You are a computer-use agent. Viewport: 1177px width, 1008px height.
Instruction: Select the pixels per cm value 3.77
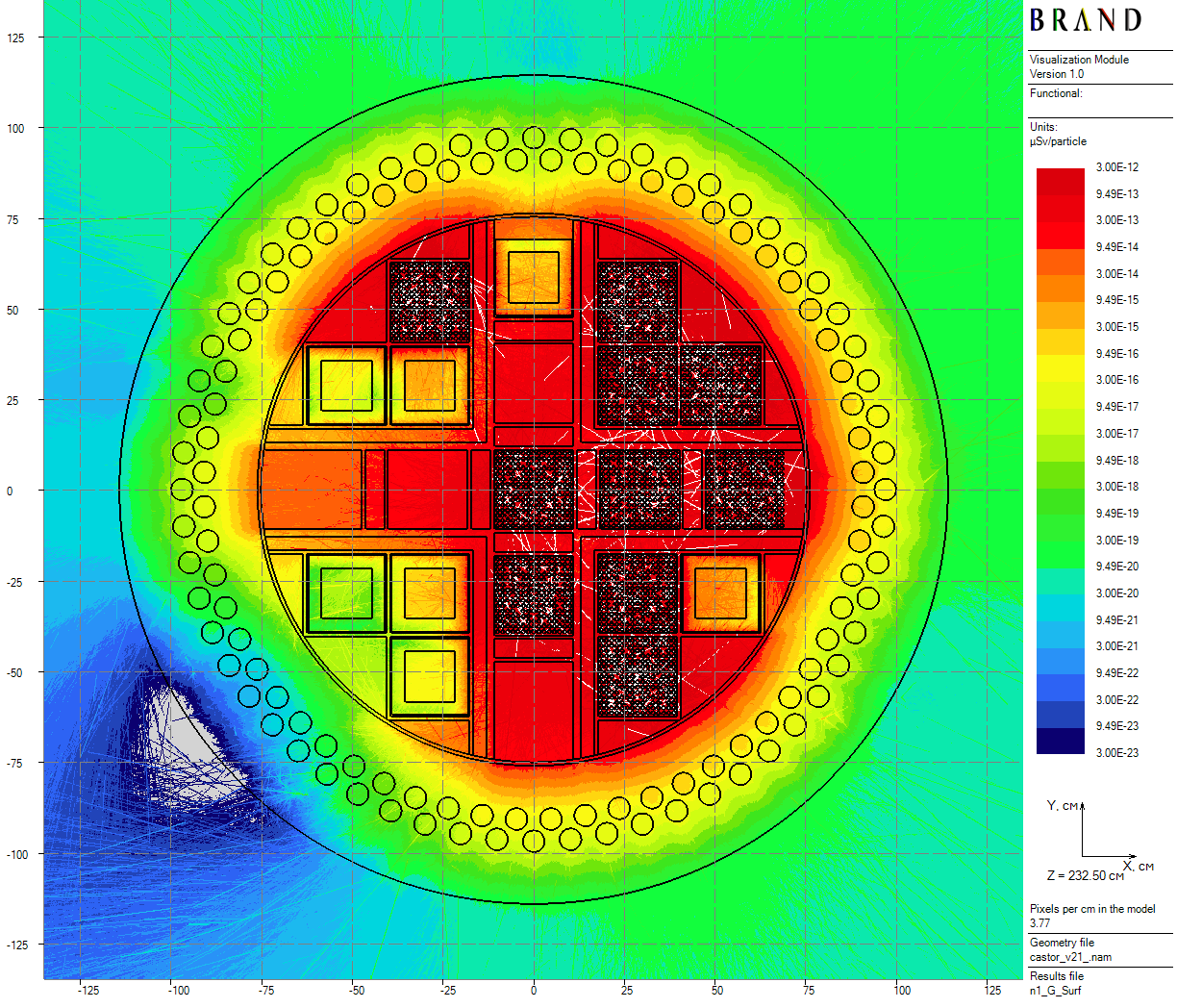tap(1039, 923)
